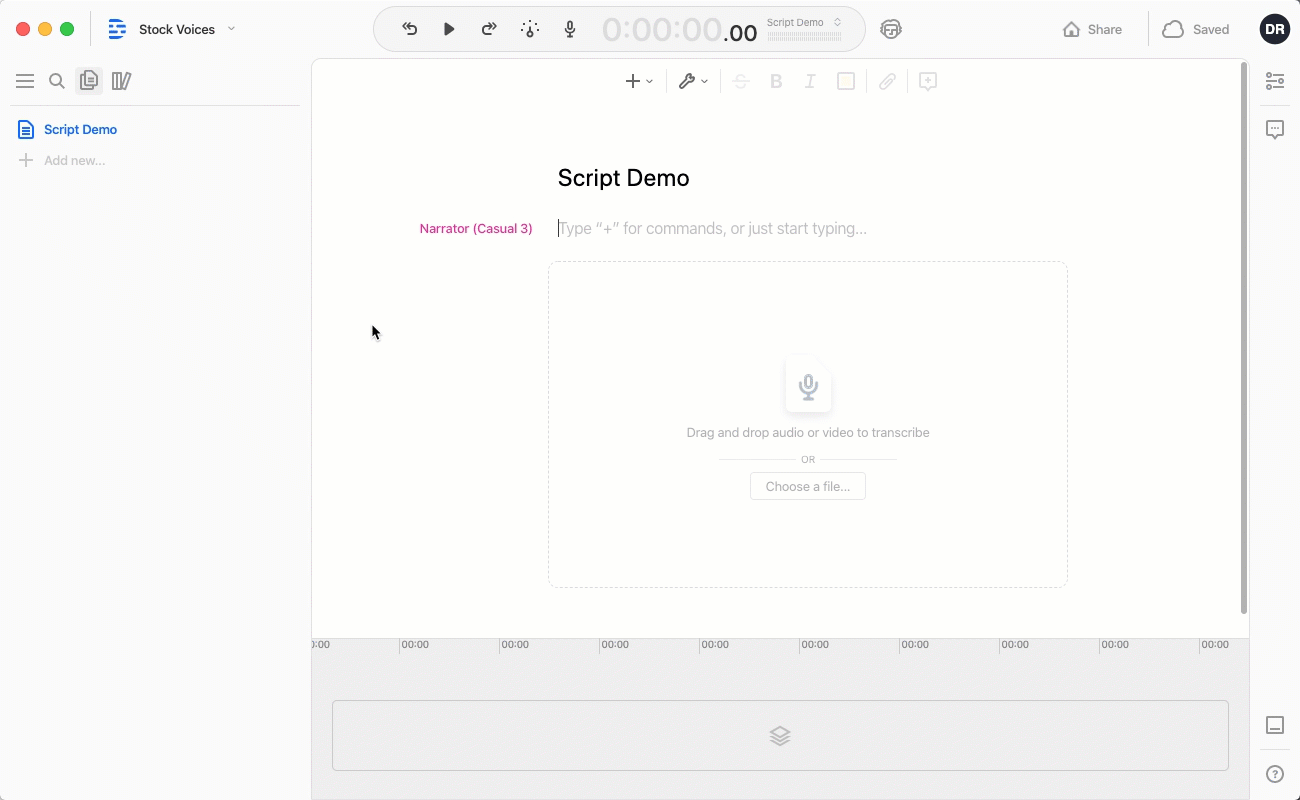The height and width of the screenshot is (800, 1300).
Task: Open the wrench tools dropdown
Action: 693,81
